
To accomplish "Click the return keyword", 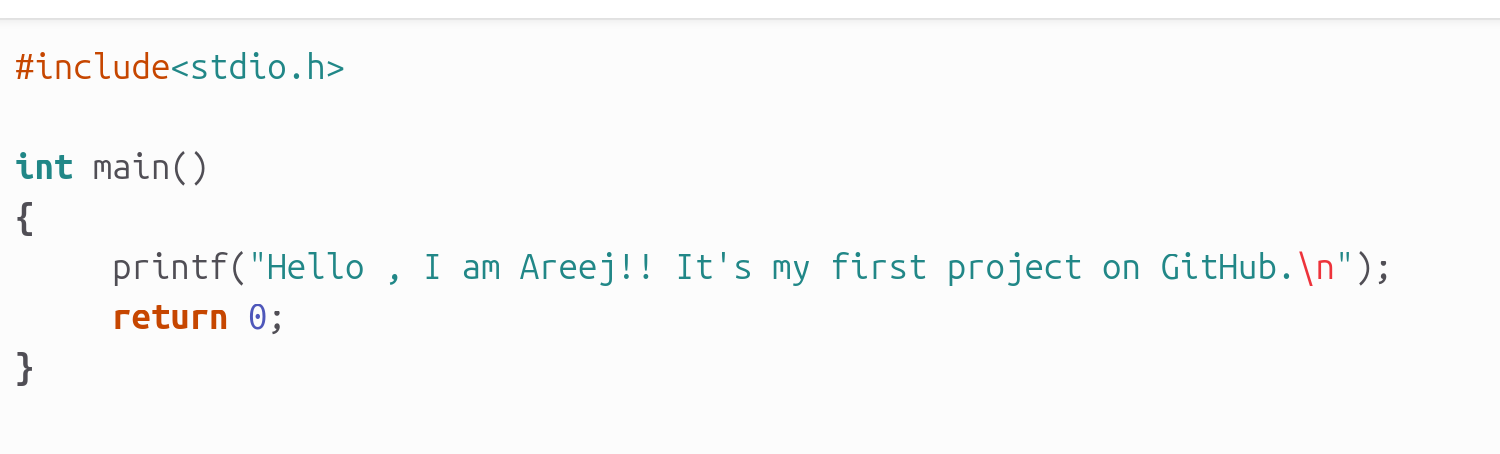I will (170, 318).
